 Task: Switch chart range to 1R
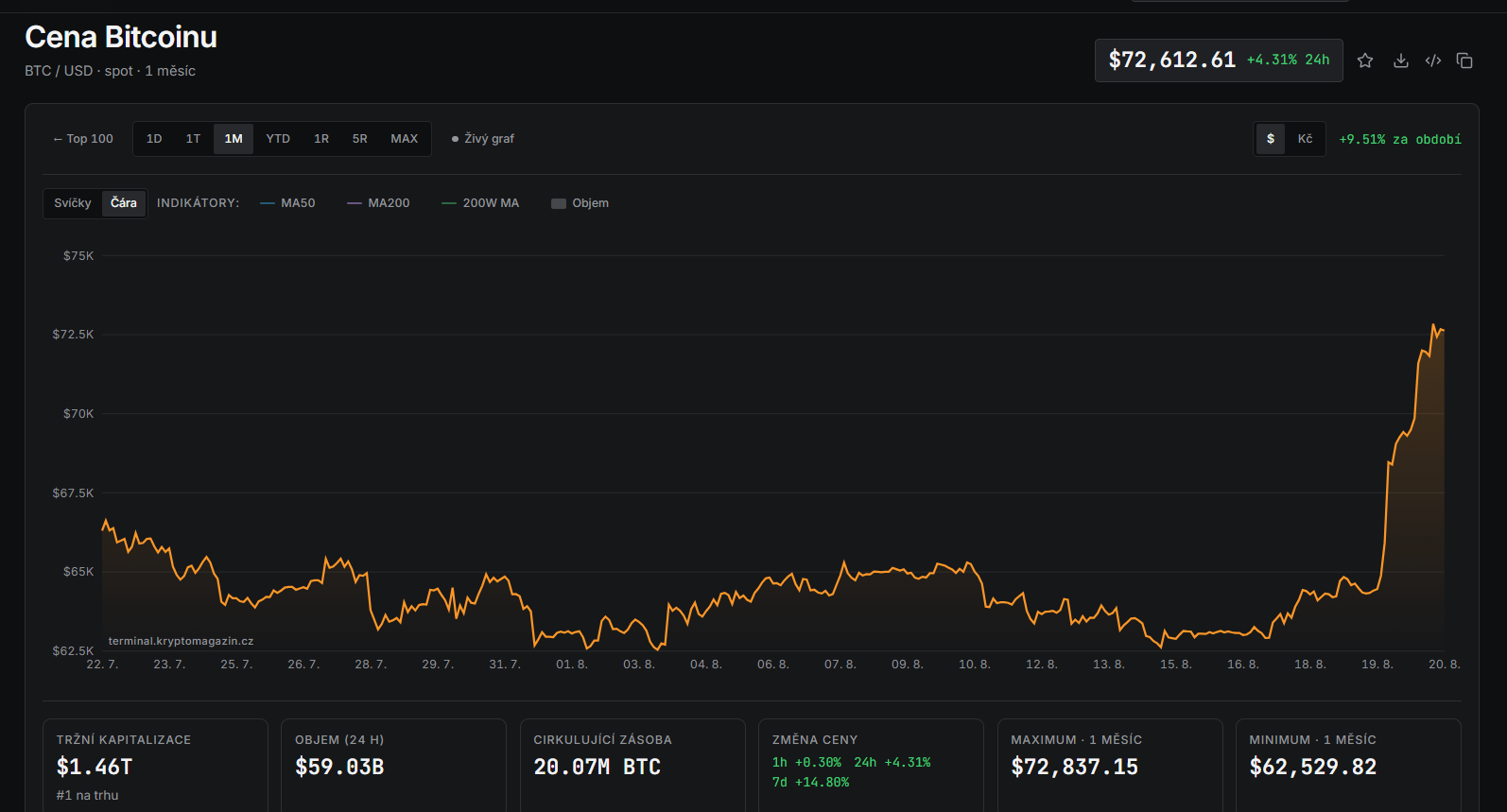pyautogui.click(x=321, y=139)
